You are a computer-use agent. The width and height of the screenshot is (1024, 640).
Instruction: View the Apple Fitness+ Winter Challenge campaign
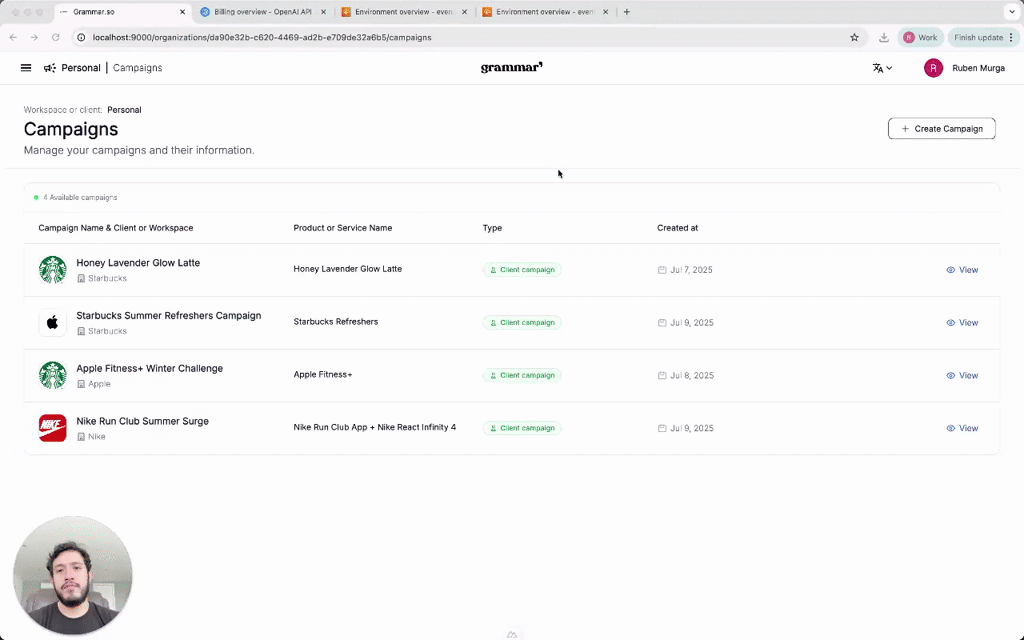[x=962, y=376]
